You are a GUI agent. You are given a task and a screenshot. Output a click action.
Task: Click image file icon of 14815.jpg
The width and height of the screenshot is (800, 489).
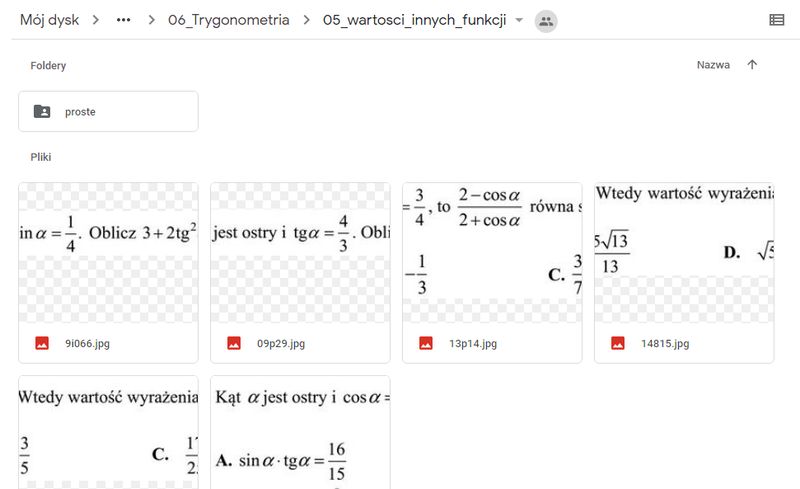(617, 343)
